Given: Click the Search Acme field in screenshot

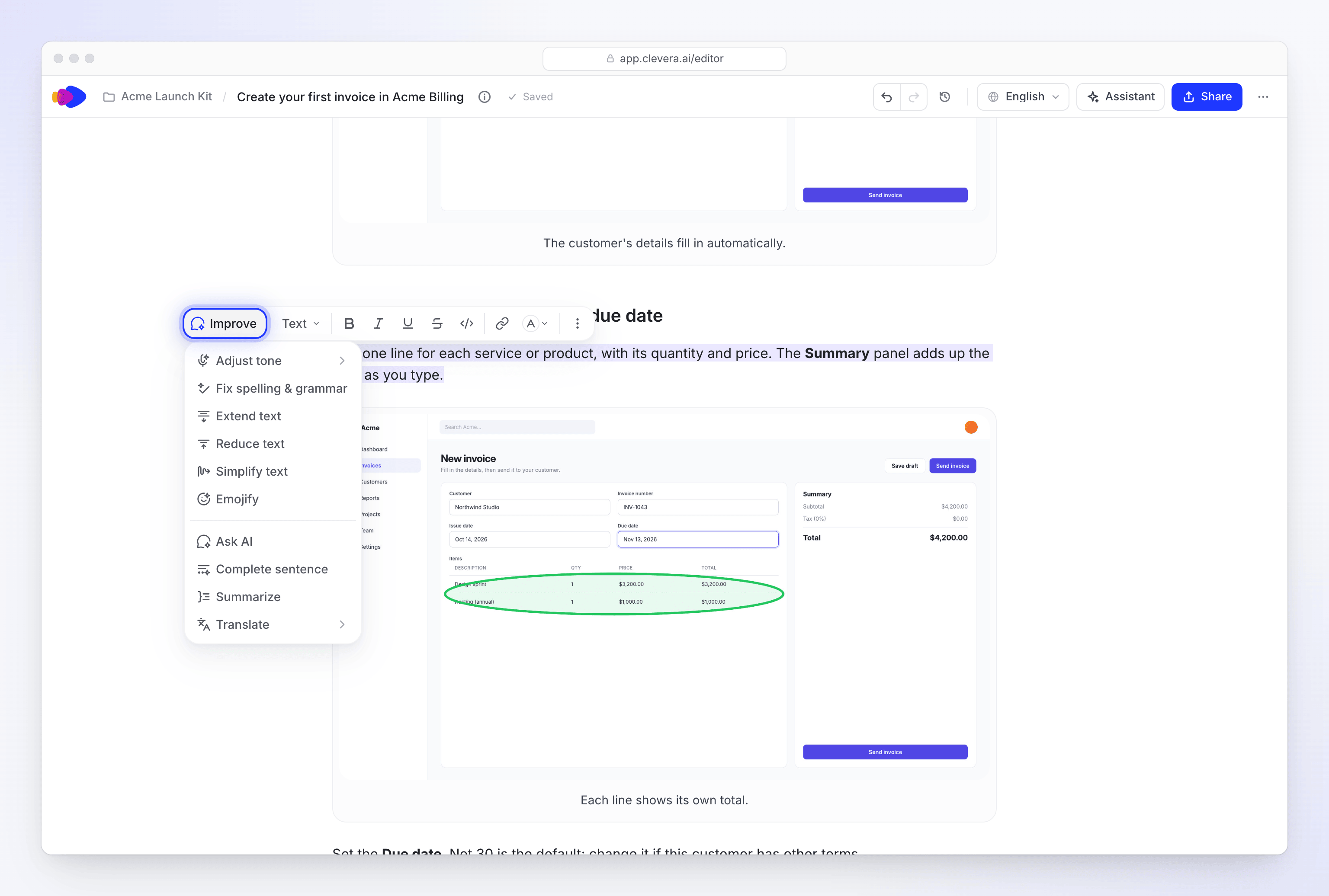Looking at the screenshot, I should (x=517, y=427).
